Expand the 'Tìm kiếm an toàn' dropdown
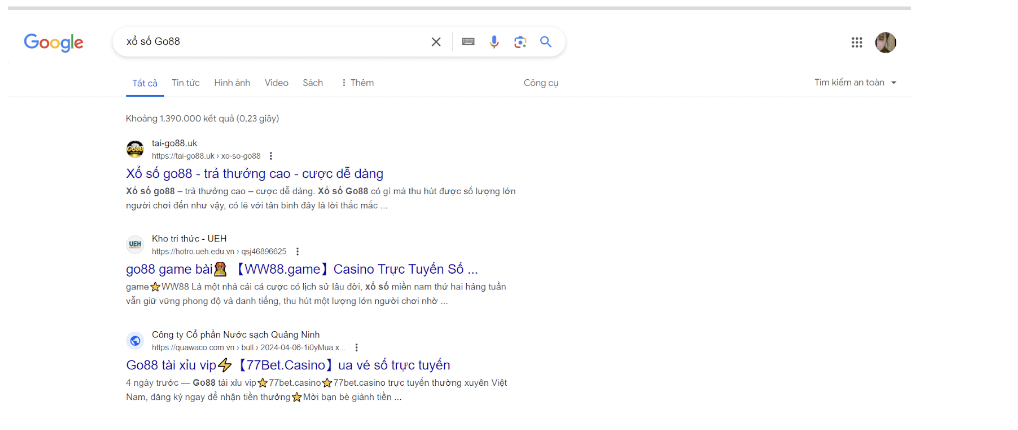Screen dimensions: 1018x430 tap(856, 82)
